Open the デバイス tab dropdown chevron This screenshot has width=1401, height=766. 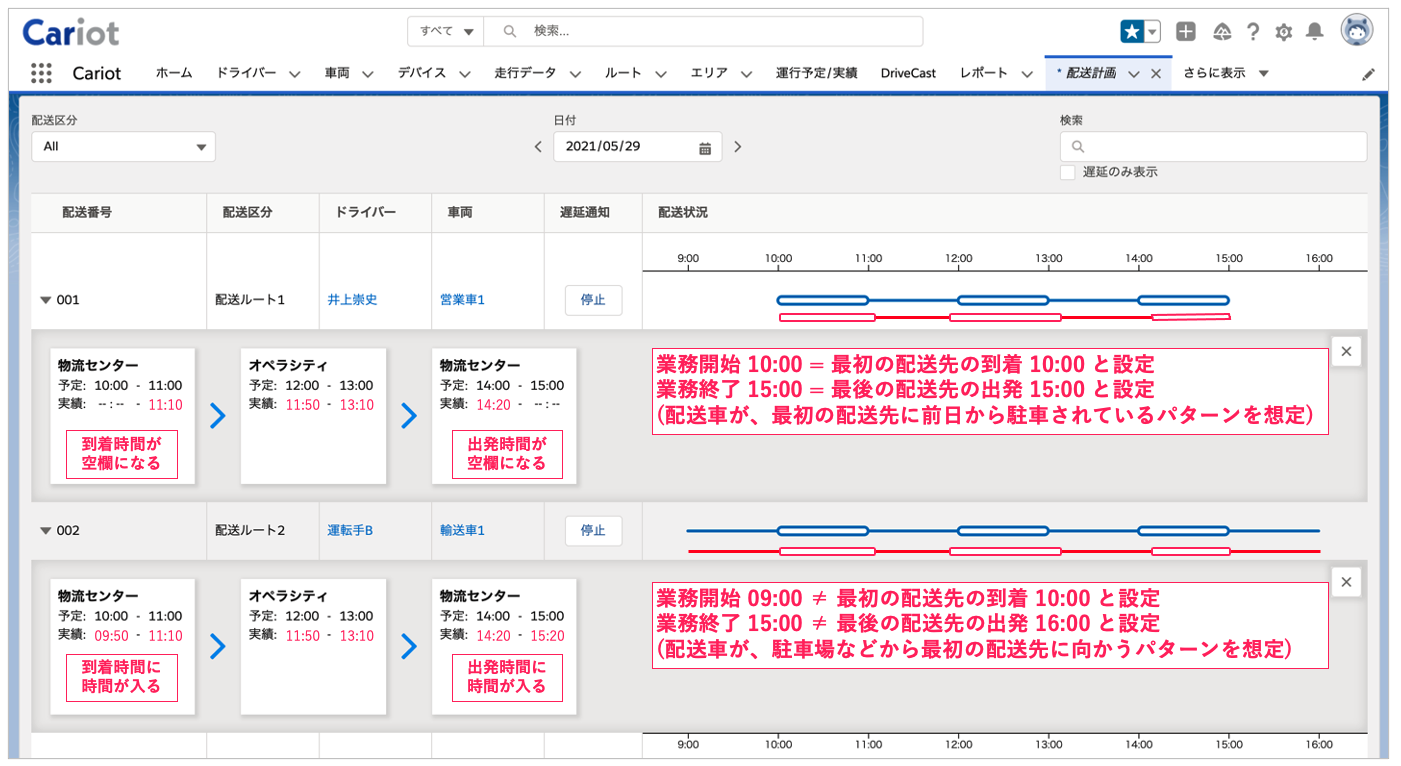465,74
